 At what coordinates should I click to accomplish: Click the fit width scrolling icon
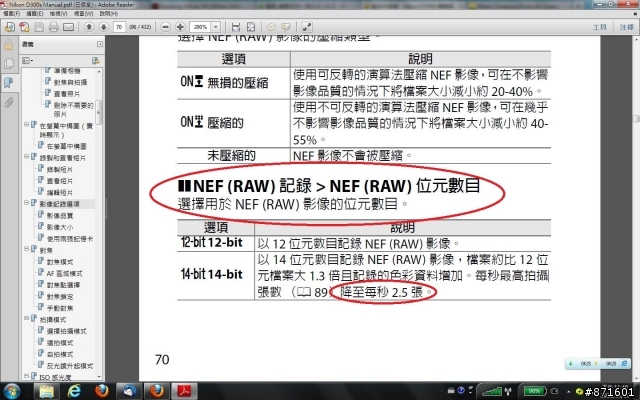[236, 27]
